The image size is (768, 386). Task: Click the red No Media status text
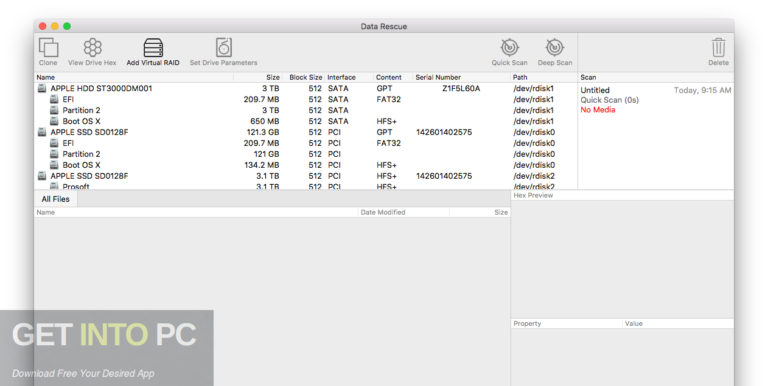(x=598, y=110)
